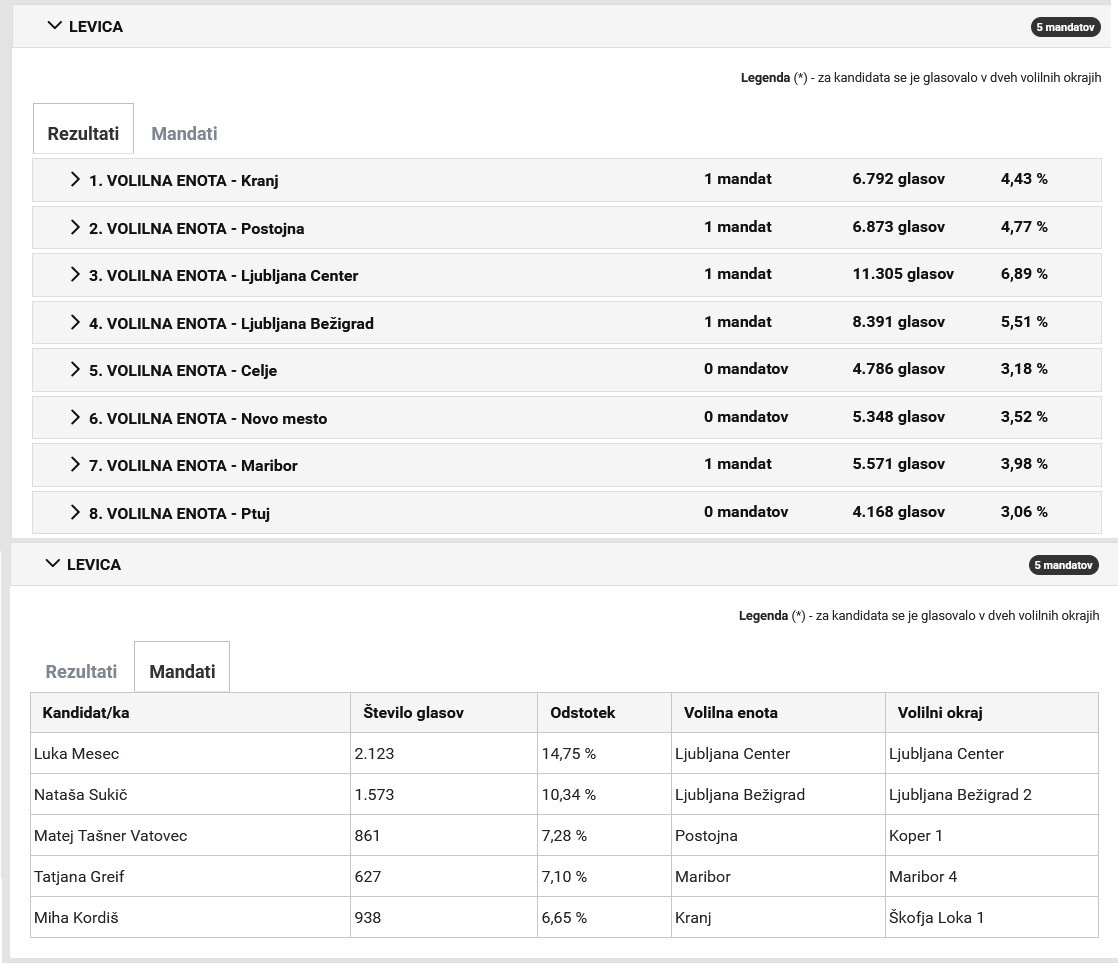Click the Škofja Loka 1 district cell

[x=992, y=917]
